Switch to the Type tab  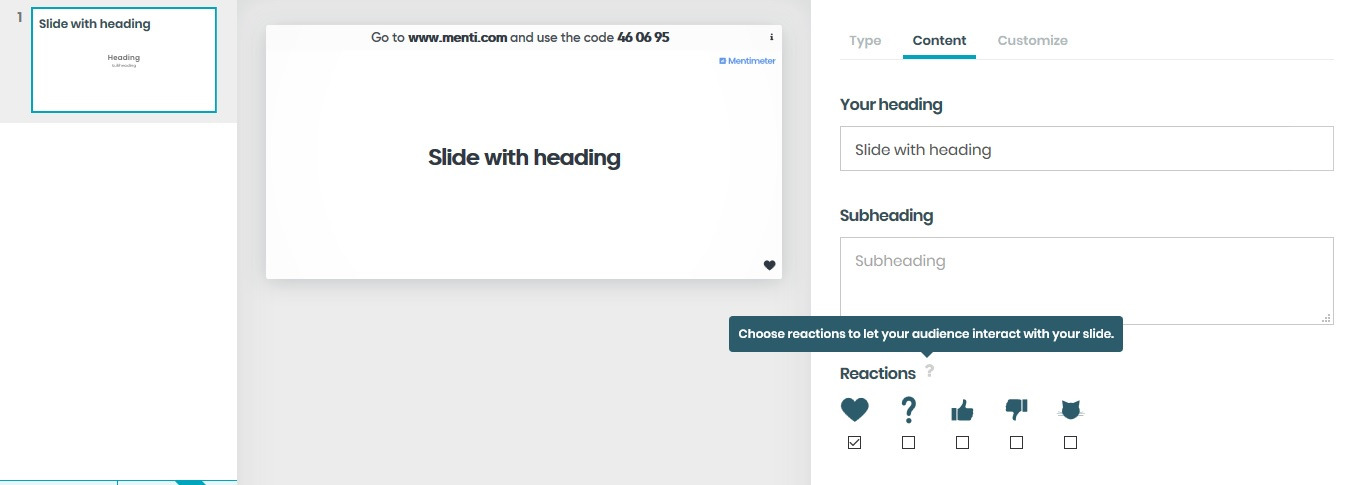865,41
